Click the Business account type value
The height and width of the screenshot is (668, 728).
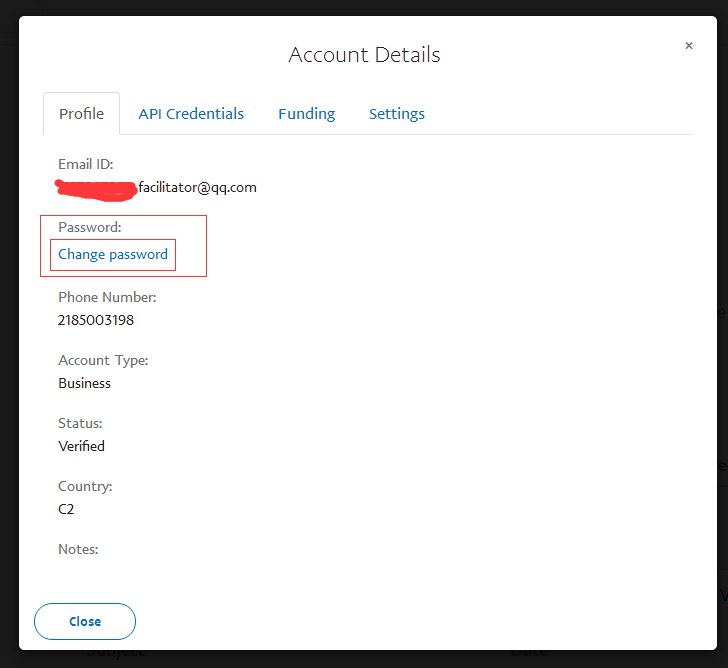click(85, 383)
